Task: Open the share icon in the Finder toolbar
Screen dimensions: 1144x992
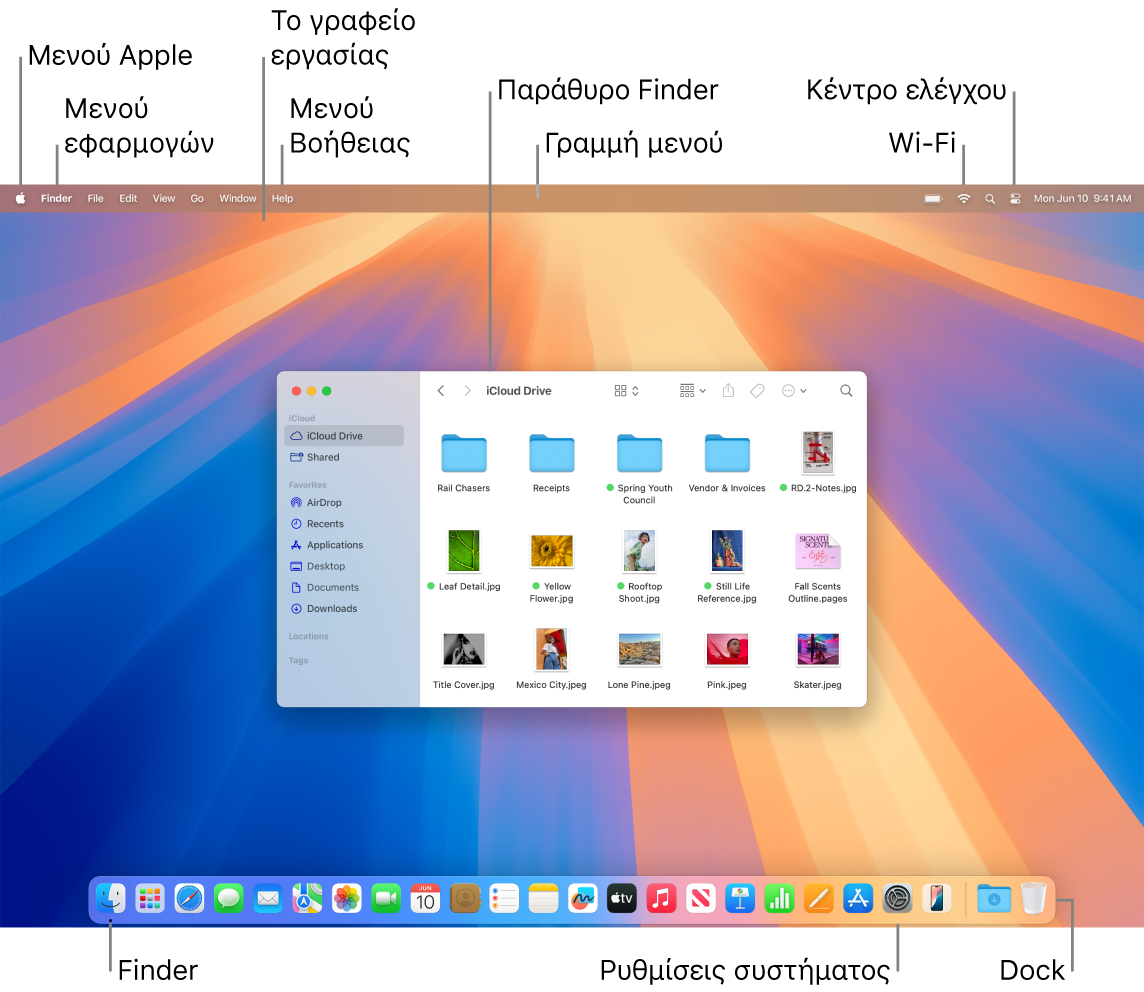Action: click(728, 390)
